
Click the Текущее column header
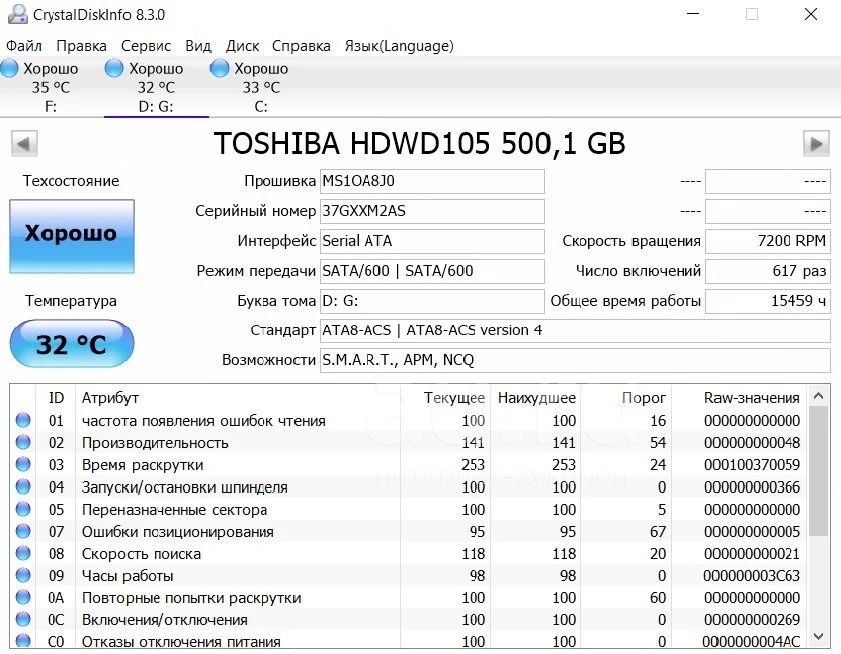(454, 398)
